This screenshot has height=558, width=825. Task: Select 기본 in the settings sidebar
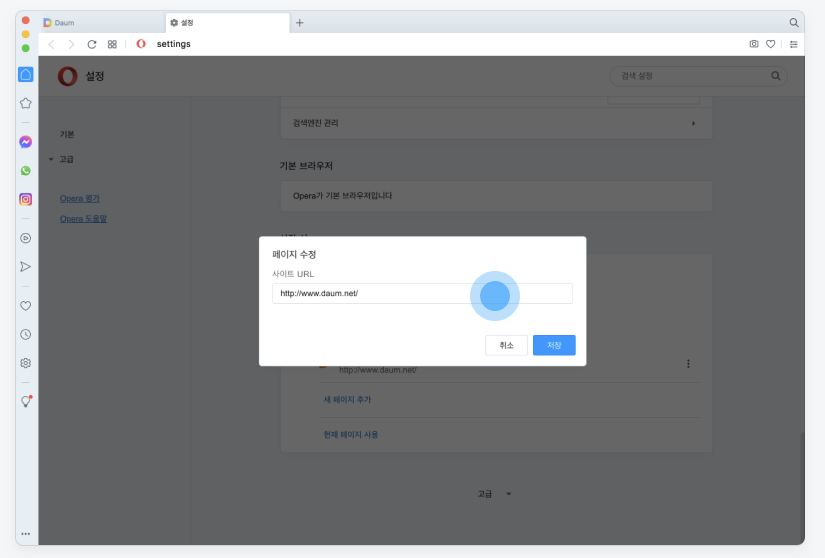tap(67, 135)
